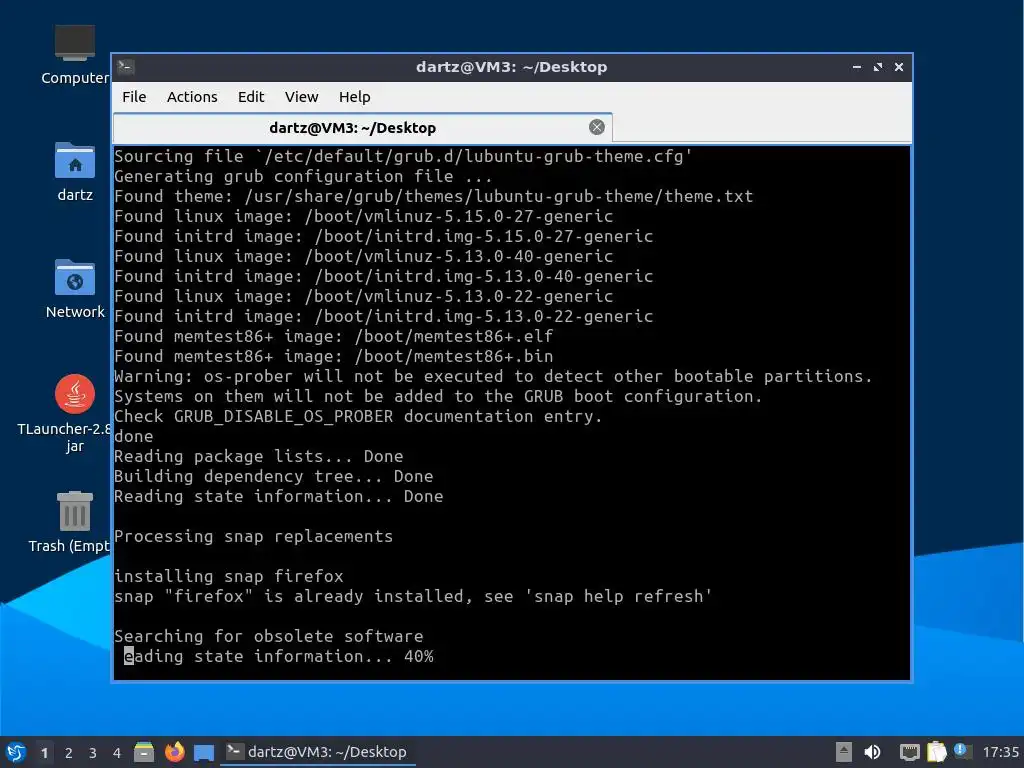Click the 'Generating grub configuration file' line
This screenshot has height=768, width=1024.
303,176
